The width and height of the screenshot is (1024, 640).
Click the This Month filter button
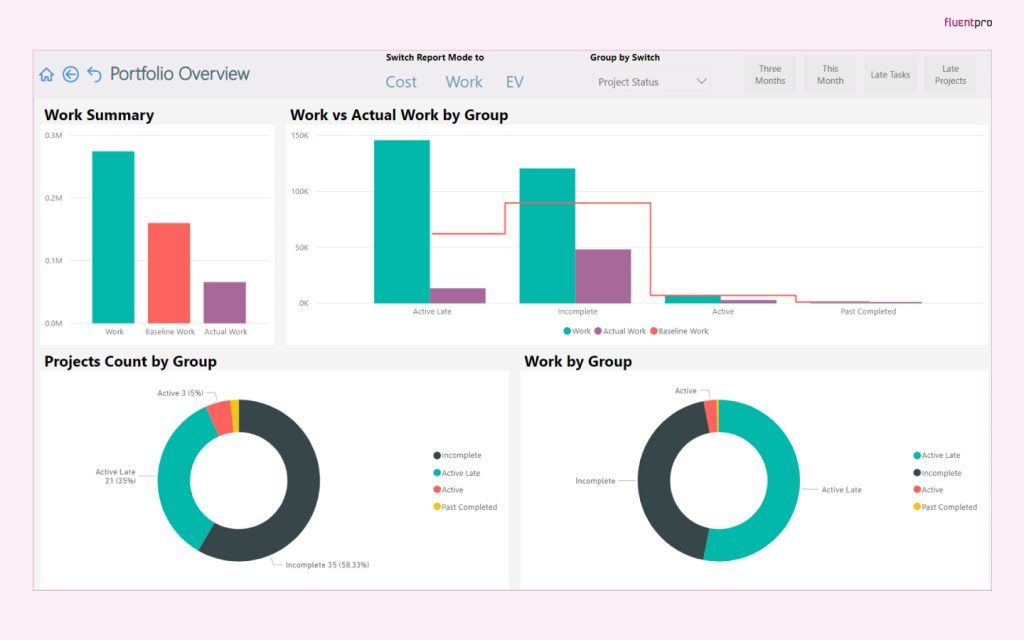(830, 74)
